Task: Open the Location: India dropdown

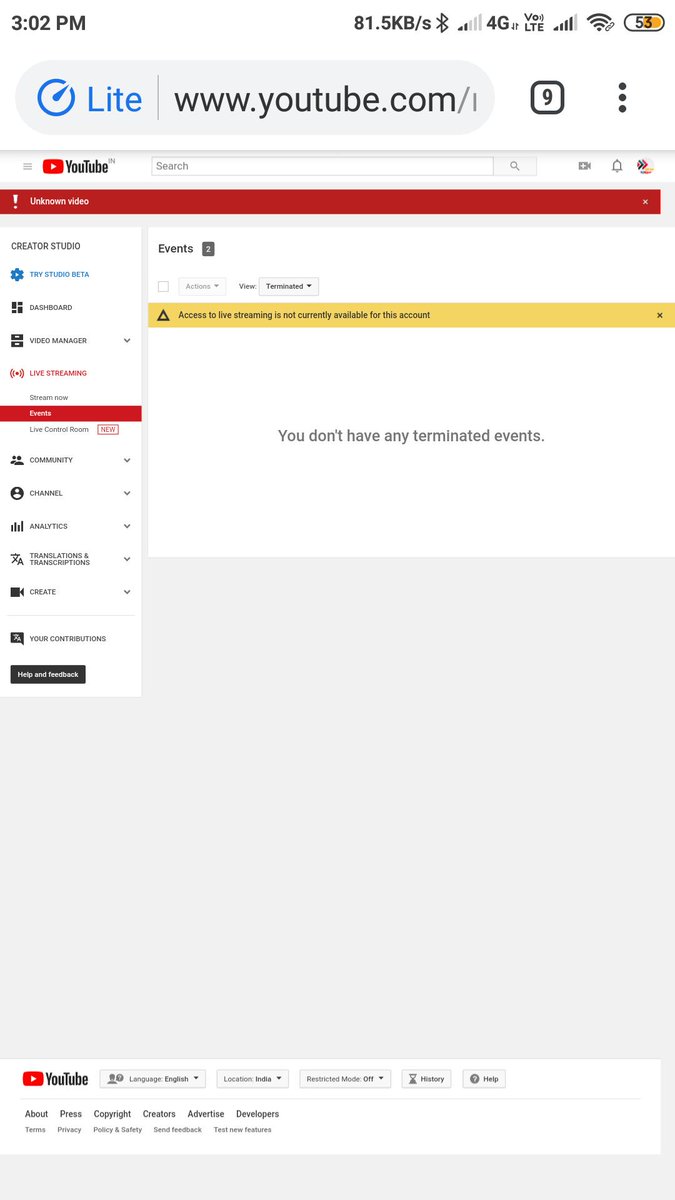Action: pyautogui.click(x=253, y=1079)
